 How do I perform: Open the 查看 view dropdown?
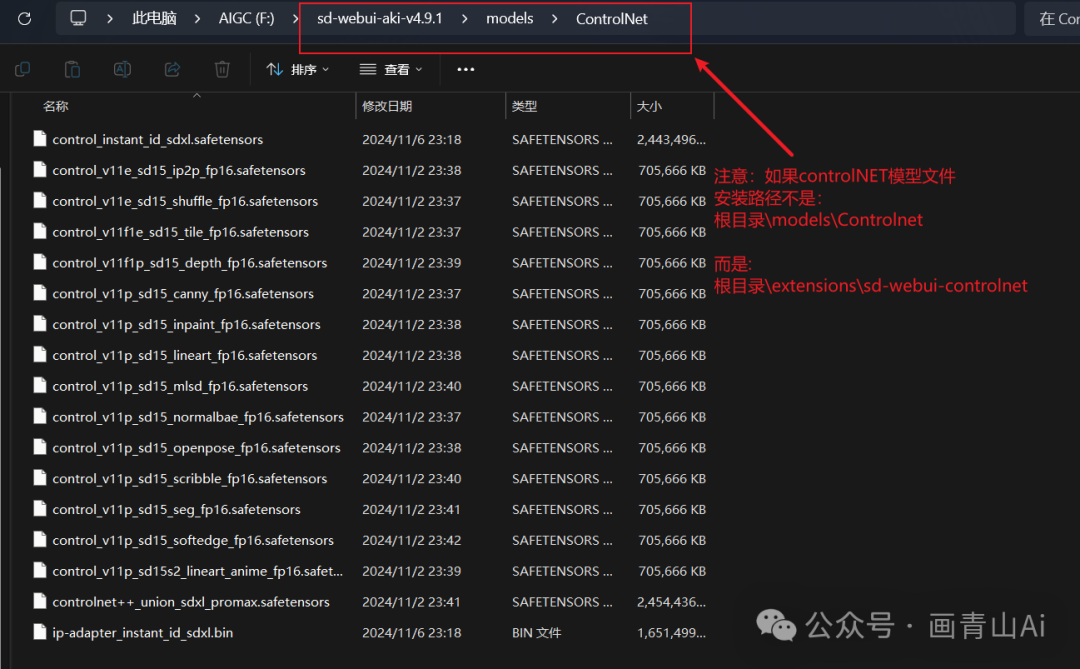[391, 69]
